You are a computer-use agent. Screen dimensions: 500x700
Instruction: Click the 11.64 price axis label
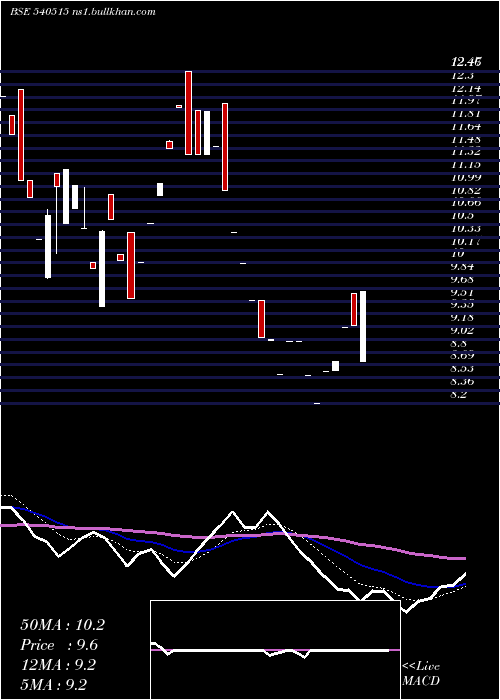pyautogui.click(x=466, y=127)
